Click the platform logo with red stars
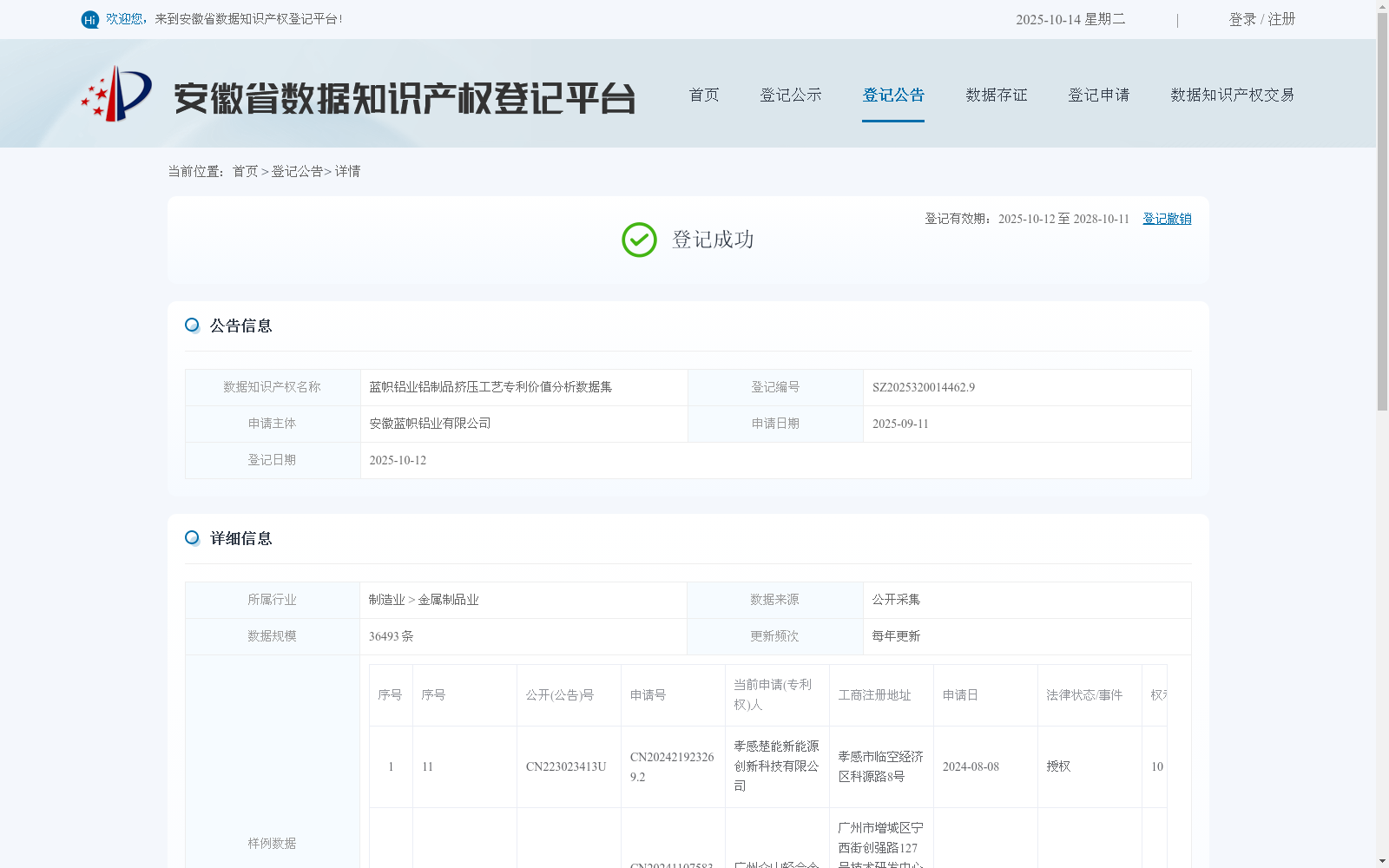 click(x=116, y=94)
